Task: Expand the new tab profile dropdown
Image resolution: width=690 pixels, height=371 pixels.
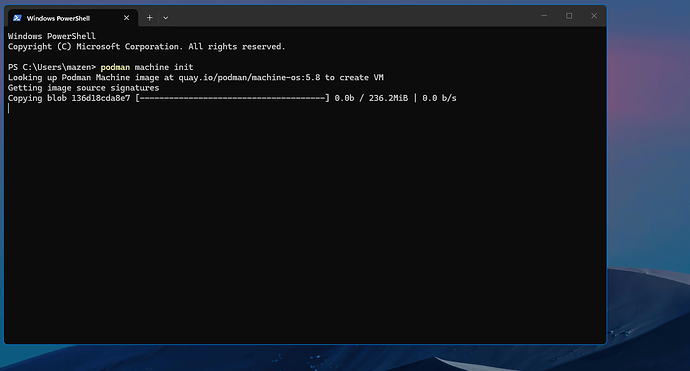Action: [x=165, y=18]
